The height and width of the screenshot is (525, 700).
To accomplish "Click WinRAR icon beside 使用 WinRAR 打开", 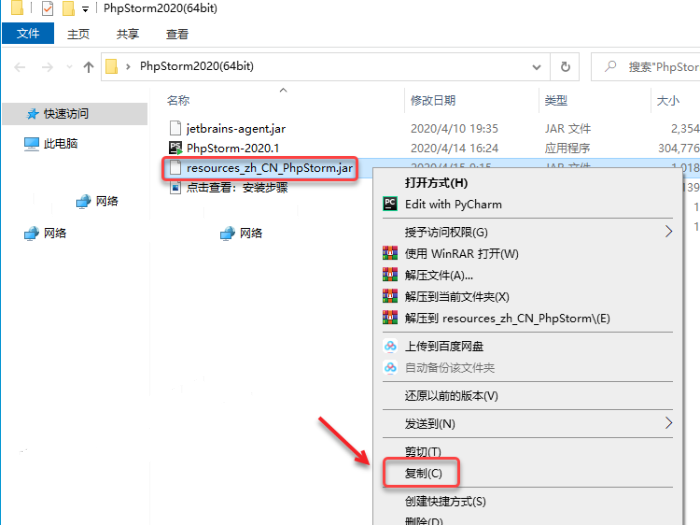I will coord(390,253).
